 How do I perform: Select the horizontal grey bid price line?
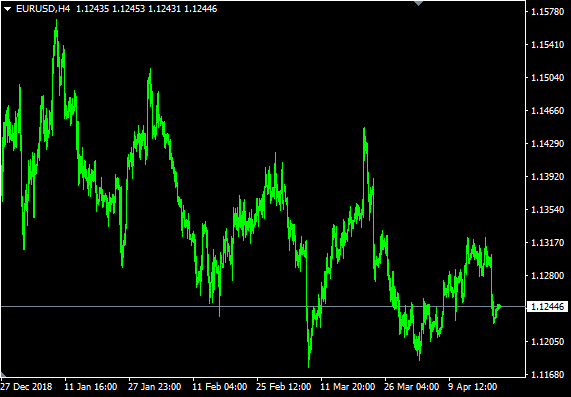pos(263,307)
